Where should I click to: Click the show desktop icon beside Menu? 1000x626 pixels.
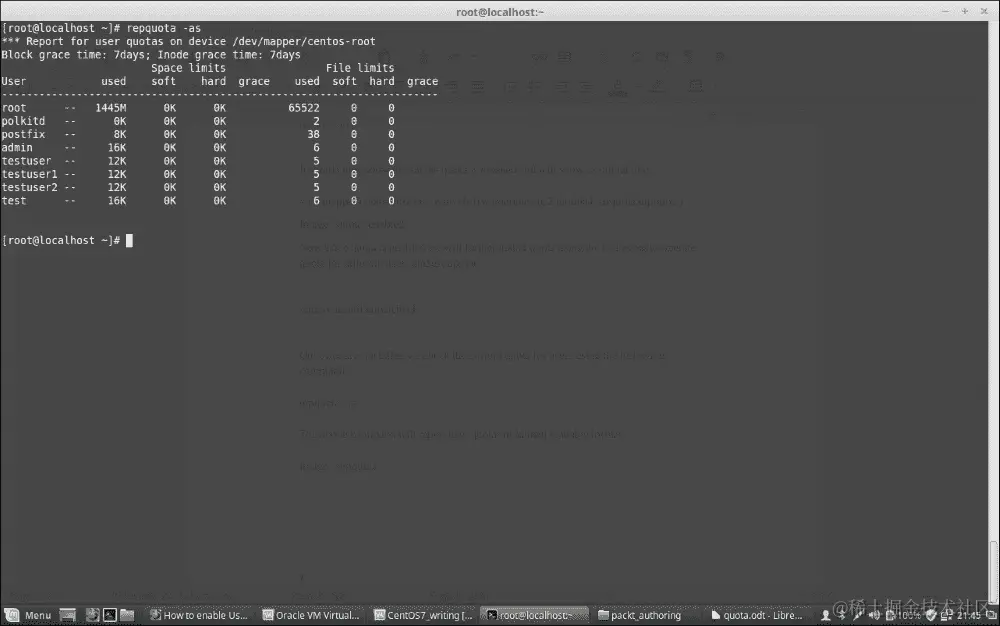click(x=68, y=615)
